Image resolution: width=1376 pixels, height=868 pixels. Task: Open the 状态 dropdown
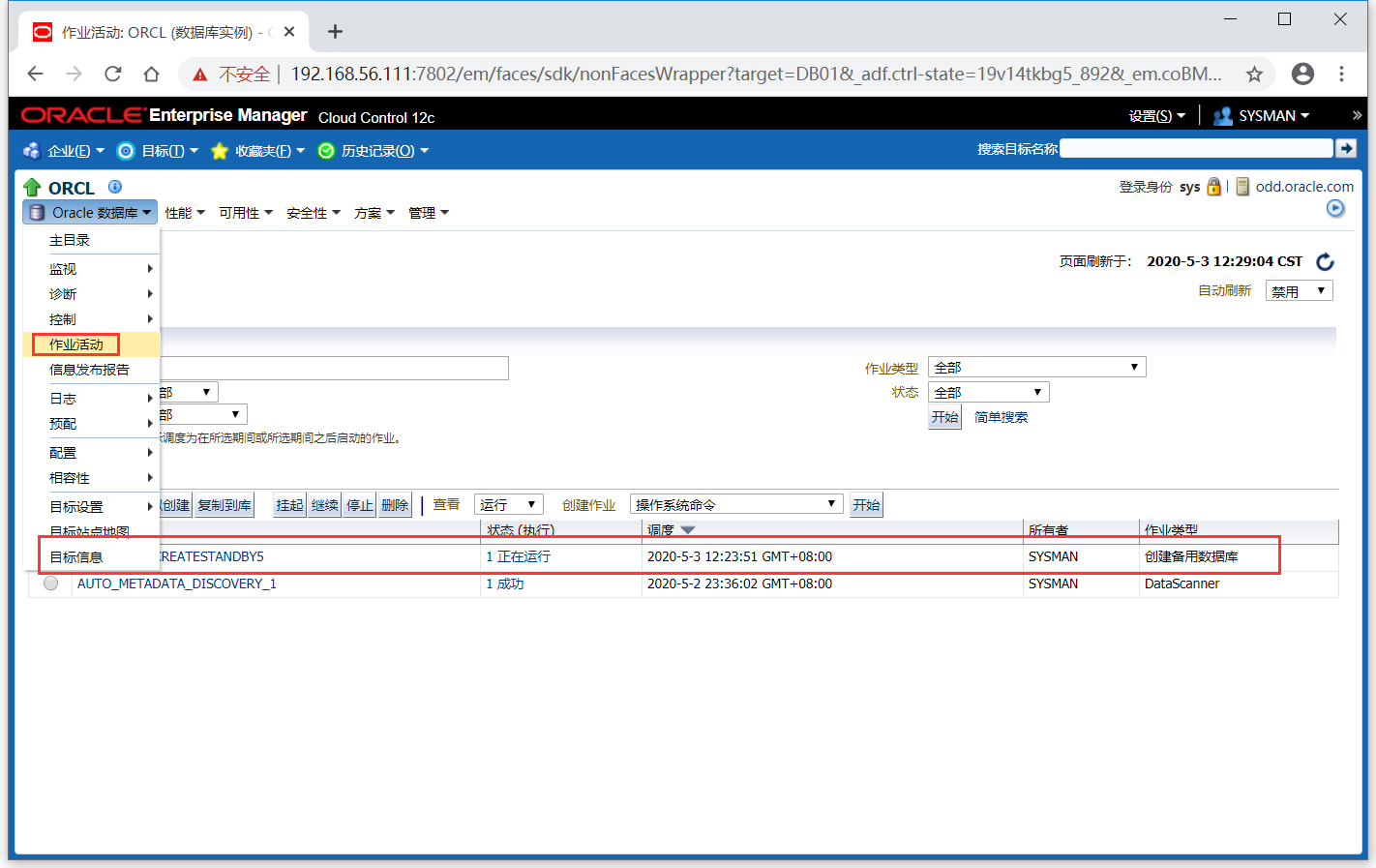pos(988,392)
